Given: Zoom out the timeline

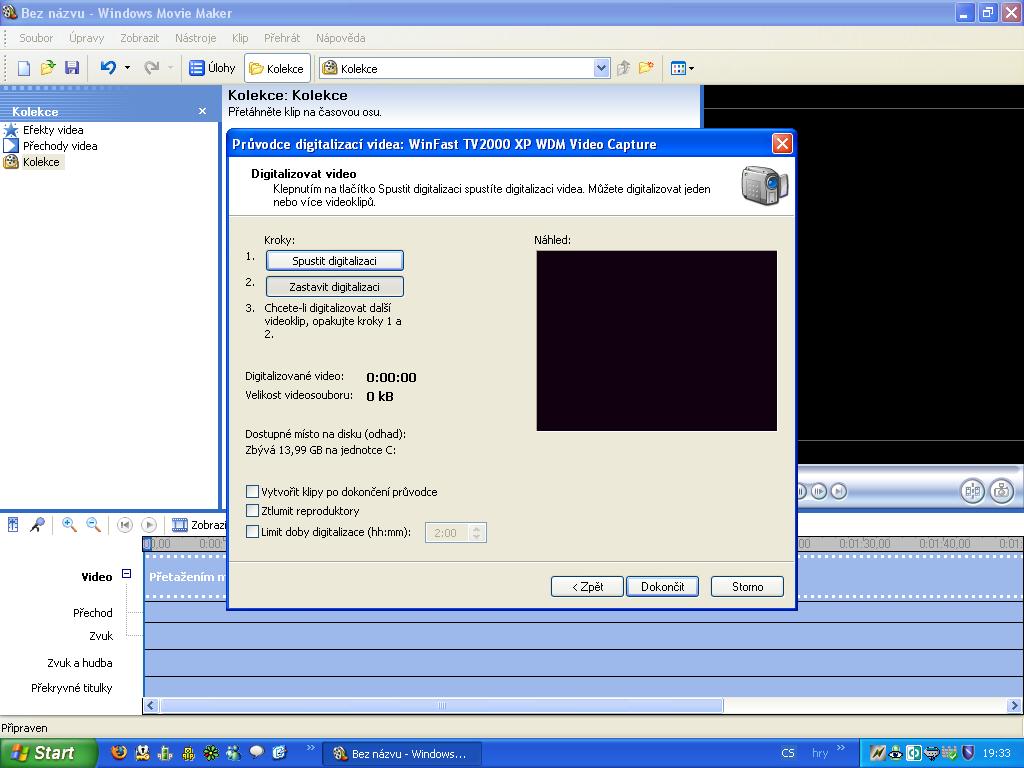Looking at the screenshot, I should coord(93,524).
